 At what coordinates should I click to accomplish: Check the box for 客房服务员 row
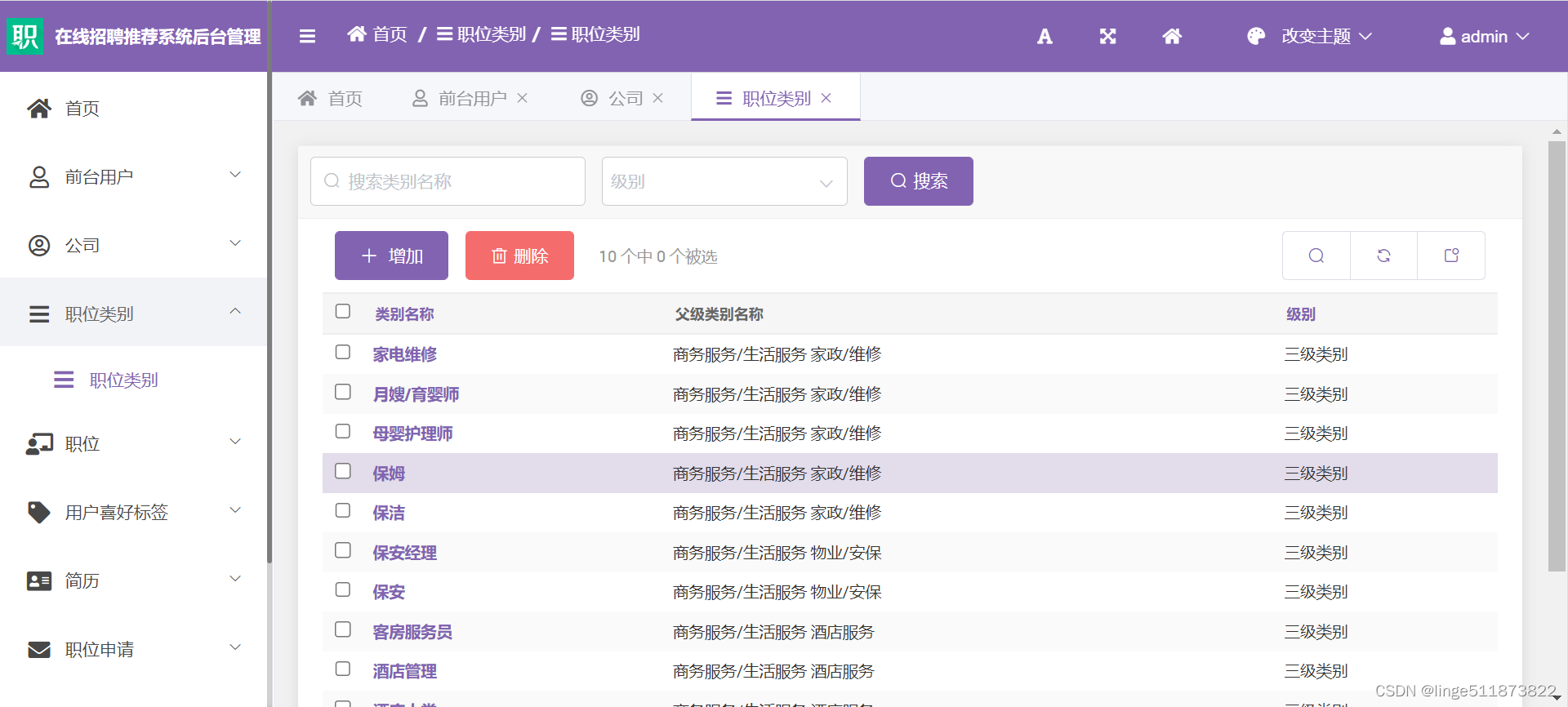343,629
